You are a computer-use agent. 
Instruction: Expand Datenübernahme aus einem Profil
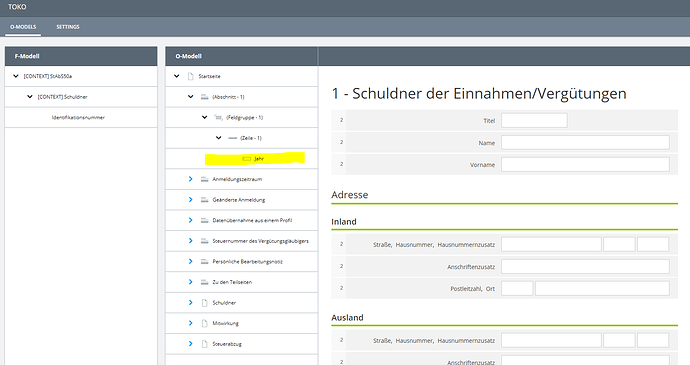(191, 220)
